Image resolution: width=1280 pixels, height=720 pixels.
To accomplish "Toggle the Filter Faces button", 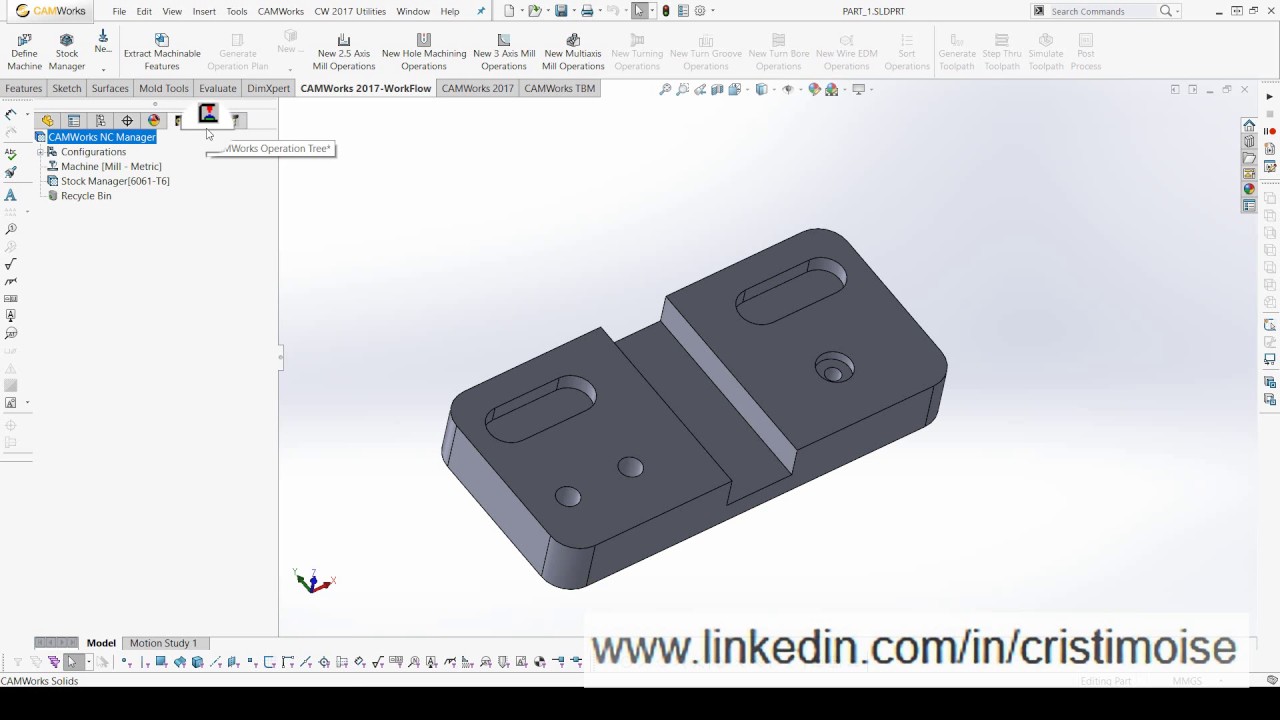I will click(162, 662).
